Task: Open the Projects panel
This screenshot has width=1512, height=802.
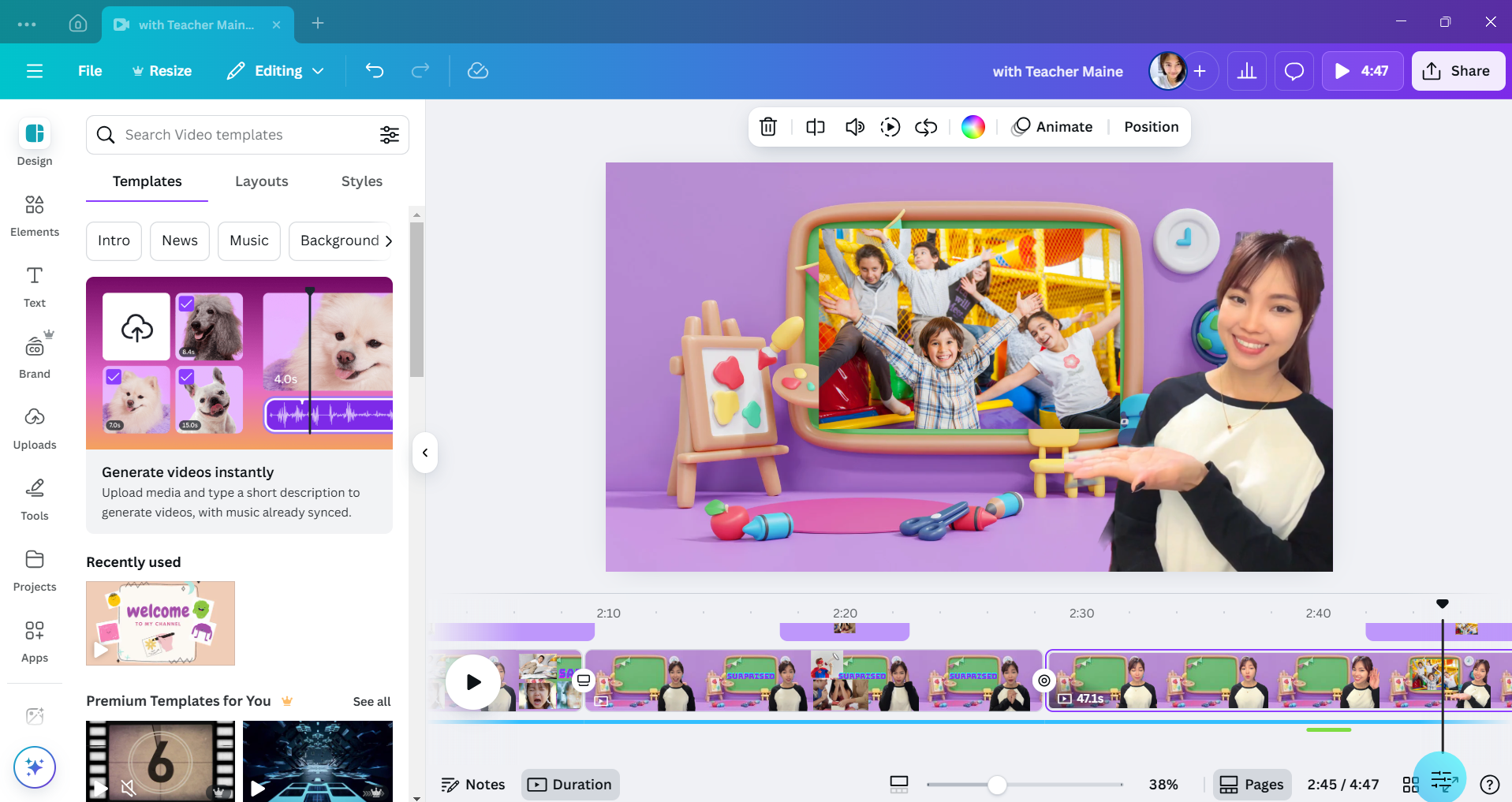Action: [x=35, y=570]
